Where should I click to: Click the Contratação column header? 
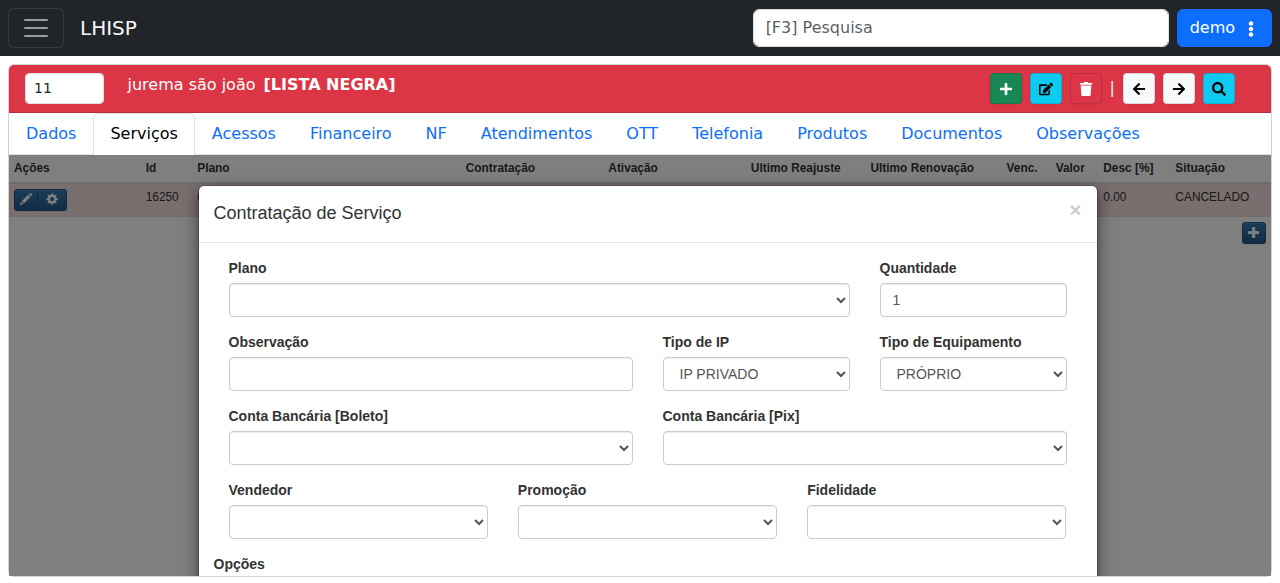point(500,168)
